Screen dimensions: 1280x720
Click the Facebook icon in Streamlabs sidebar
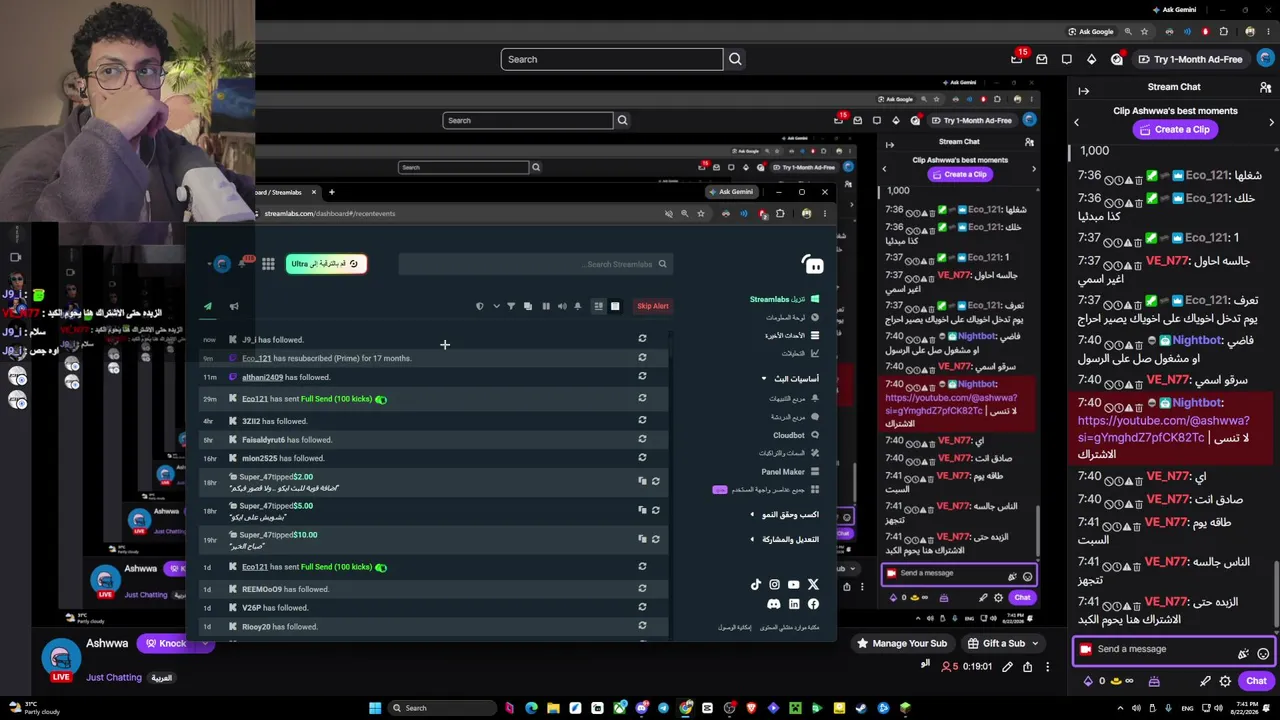(813, 604)
